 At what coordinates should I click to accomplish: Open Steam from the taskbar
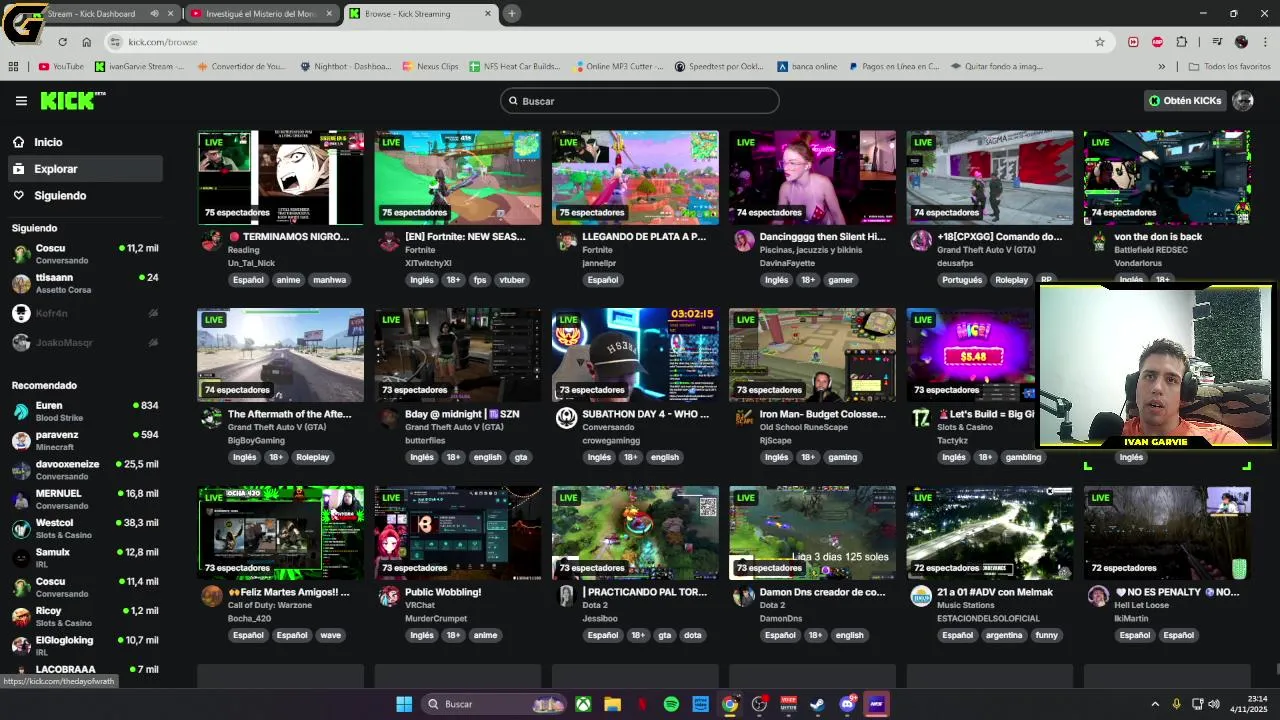tap(818, 704)
